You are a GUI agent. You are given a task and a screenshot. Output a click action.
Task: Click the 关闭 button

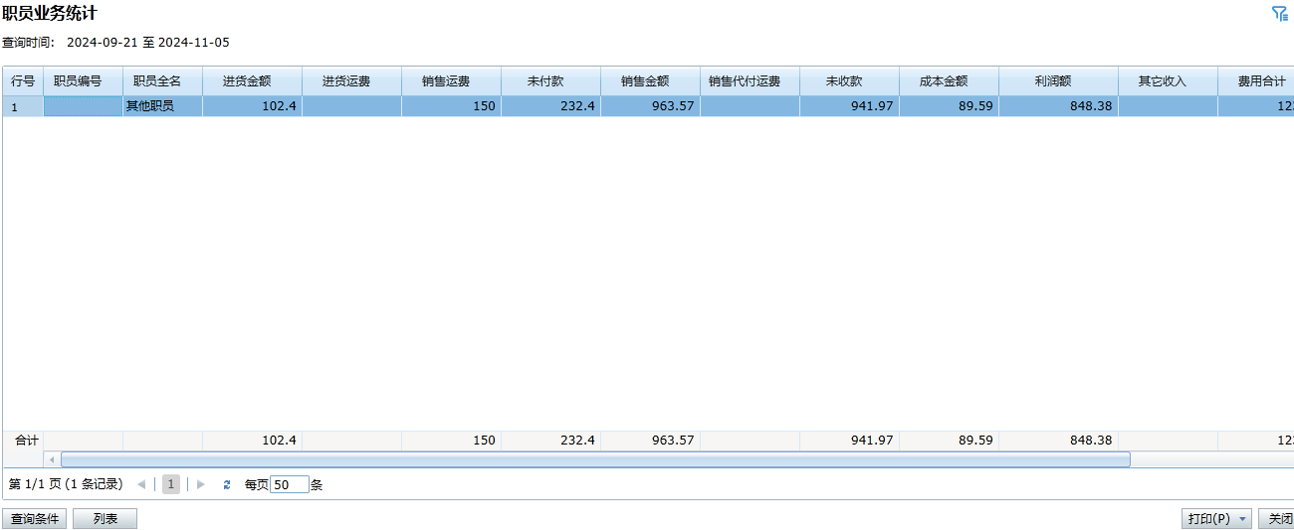coord(1278,519)
